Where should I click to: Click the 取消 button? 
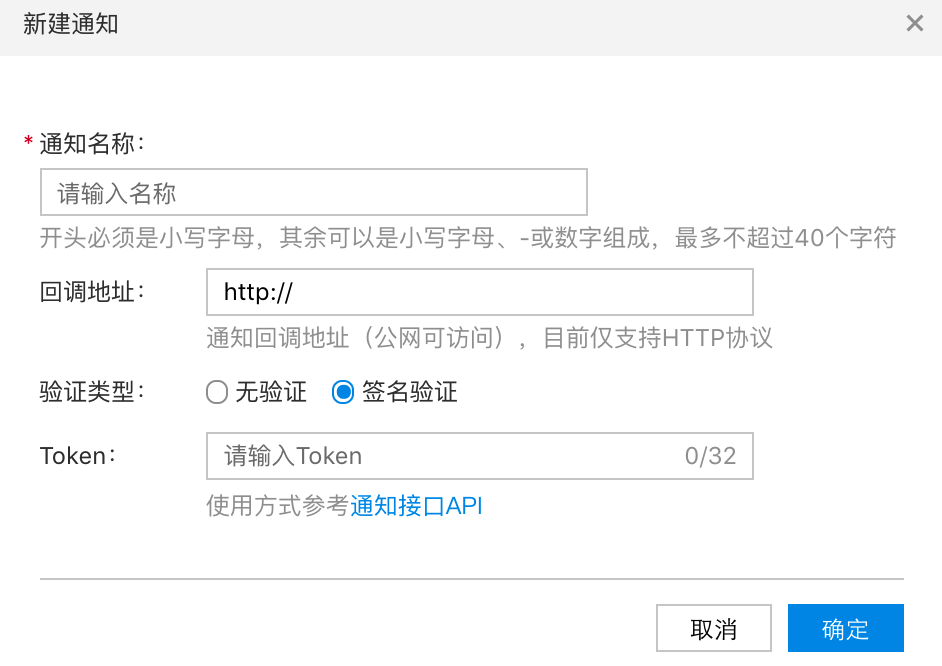[714, 628]
